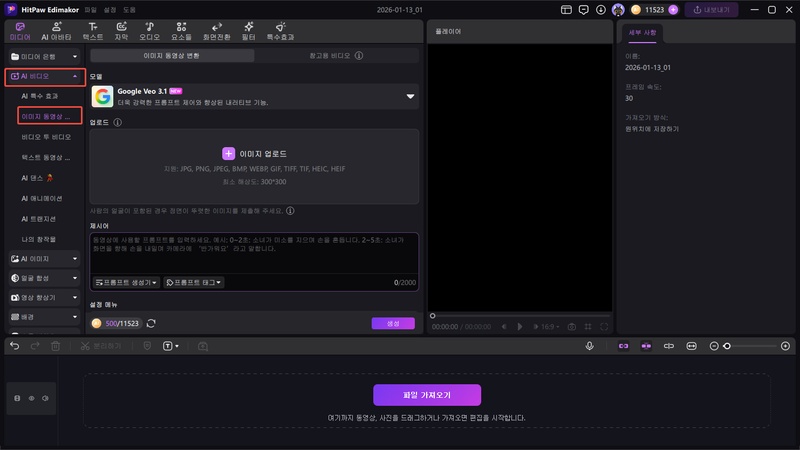800x450 pixels.
Task: Click the undo icon in timeline toolbar
Action: [x=15, y=346]
